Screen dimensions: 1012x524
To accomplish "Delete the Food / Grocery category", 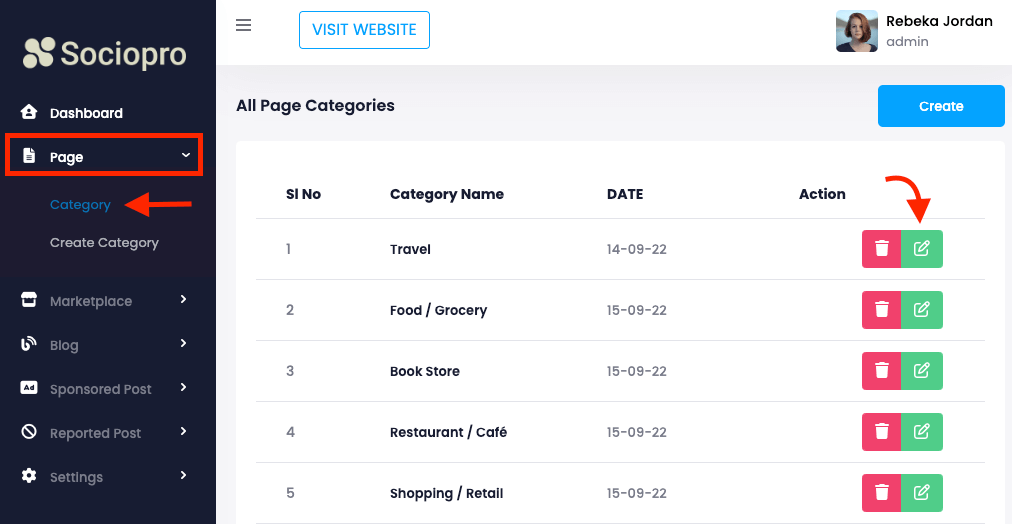I will point(881,310).
